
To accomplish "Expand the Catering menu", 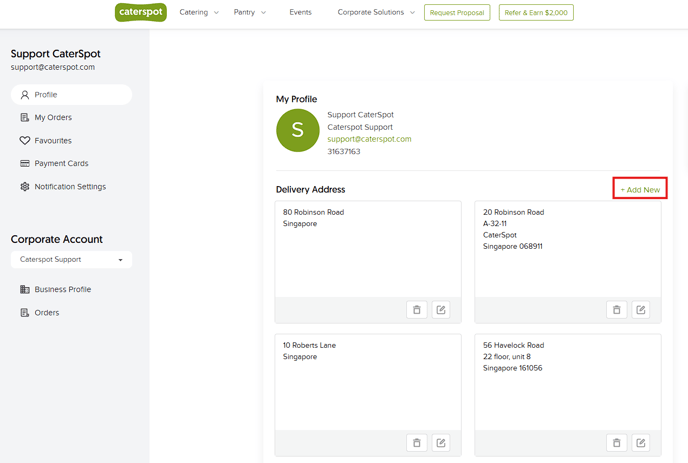I will 199,12.
